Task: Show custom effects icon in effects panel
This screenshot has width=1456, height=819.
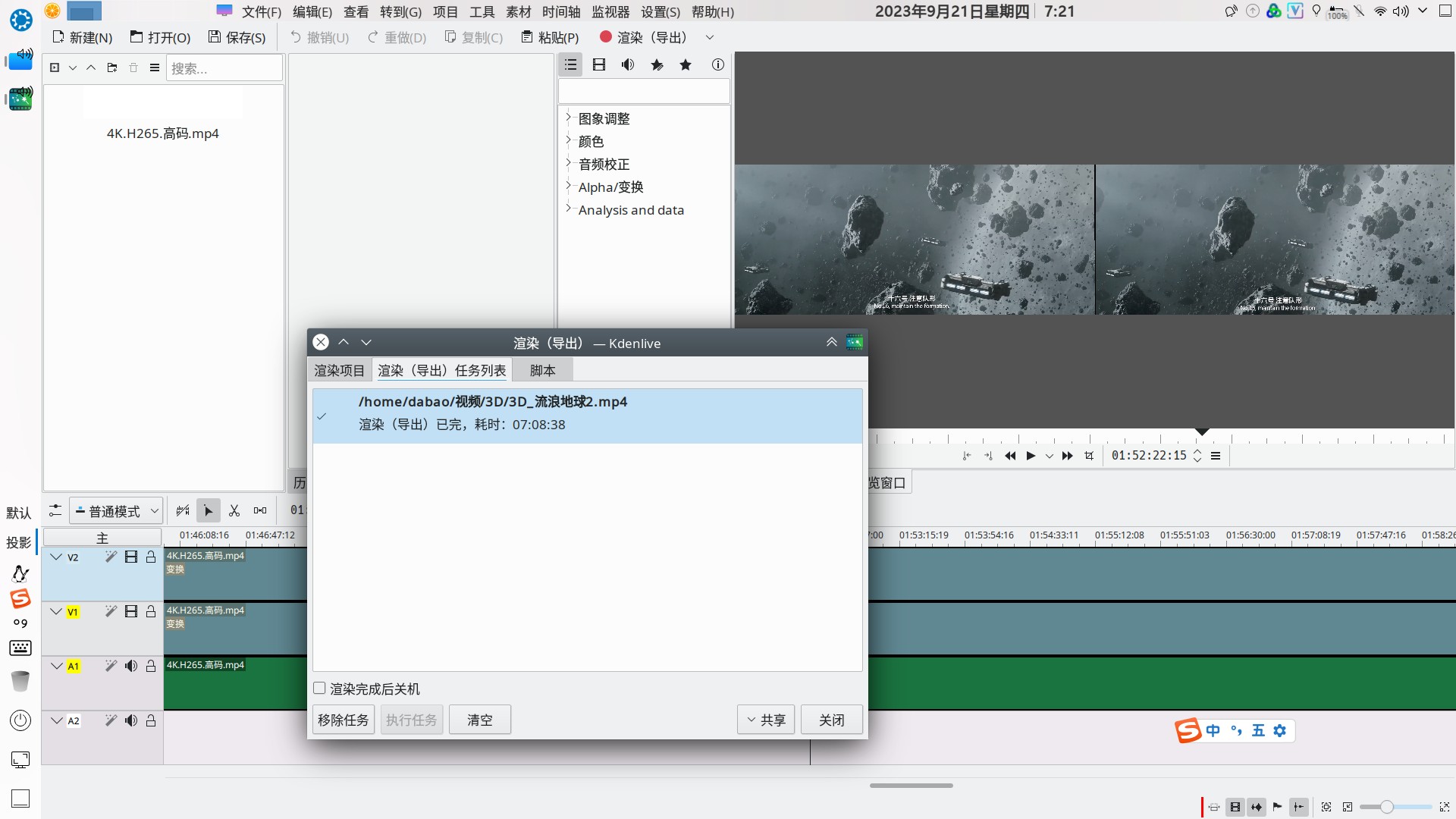Action: tap(657, 65)
